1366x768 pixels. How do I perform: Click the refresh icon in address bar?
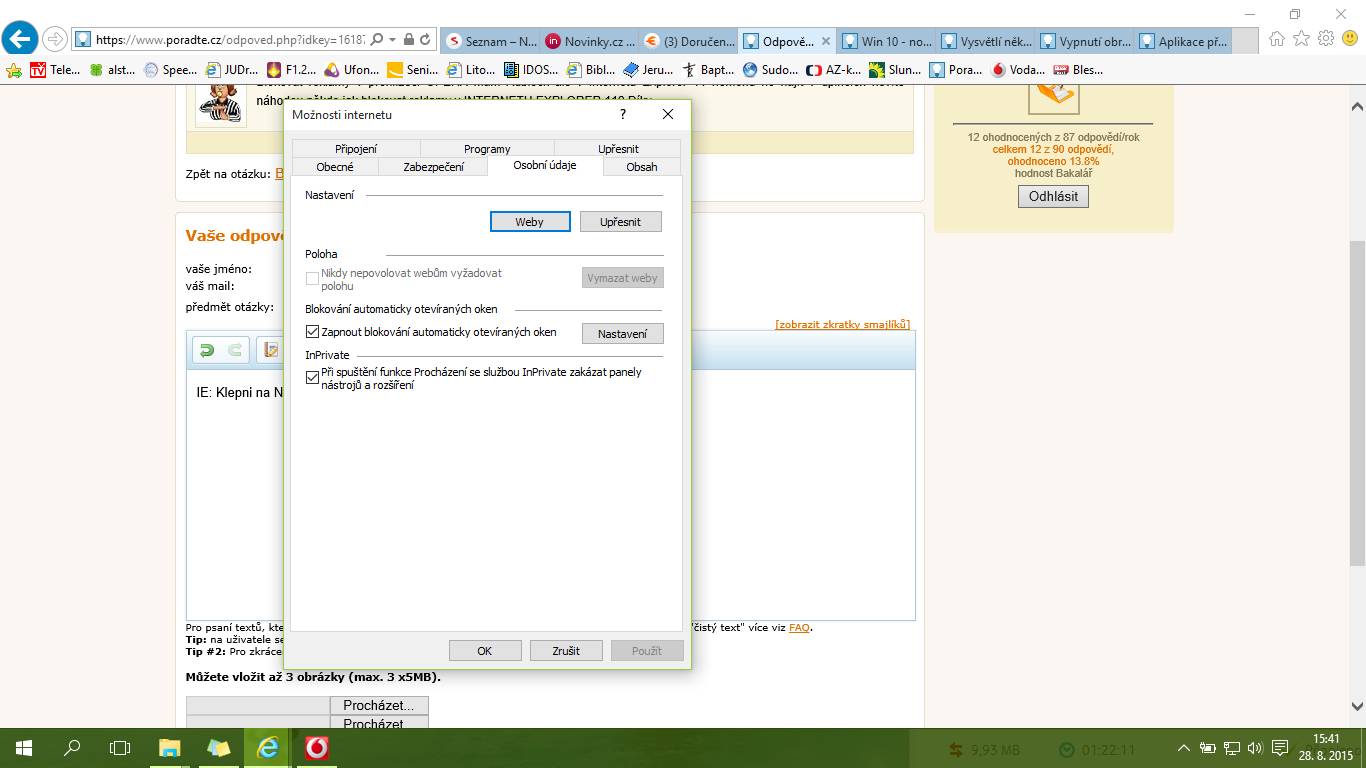click(x=426, y=40)
